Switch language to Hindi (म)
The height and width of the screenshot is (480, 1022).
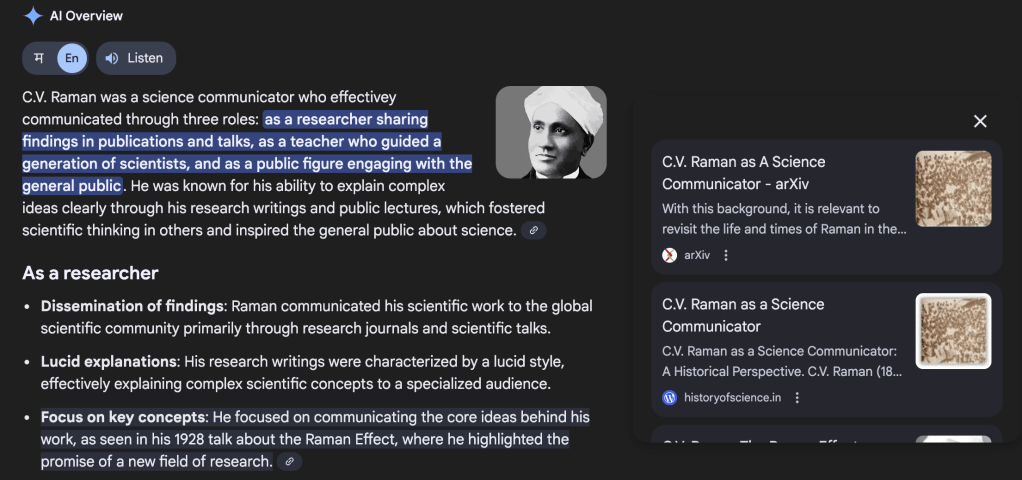pyautogui.click(x=39, y=58)
